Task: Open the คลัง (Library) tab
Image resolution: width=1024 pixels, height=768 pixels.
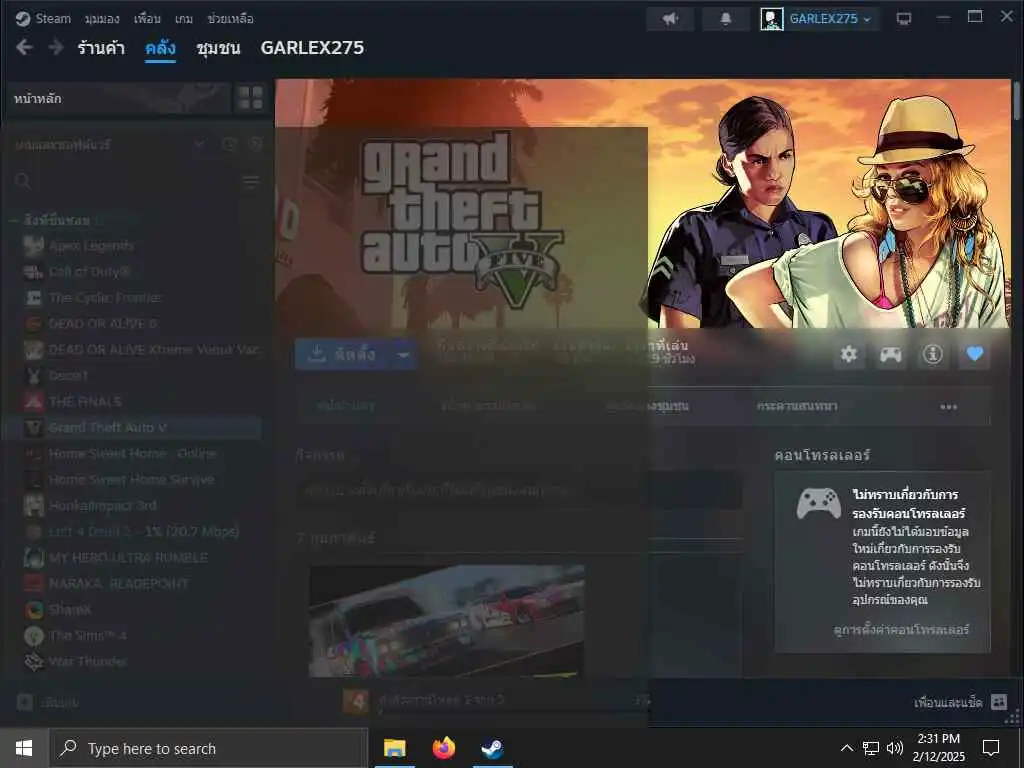Action: pos(160,48)
